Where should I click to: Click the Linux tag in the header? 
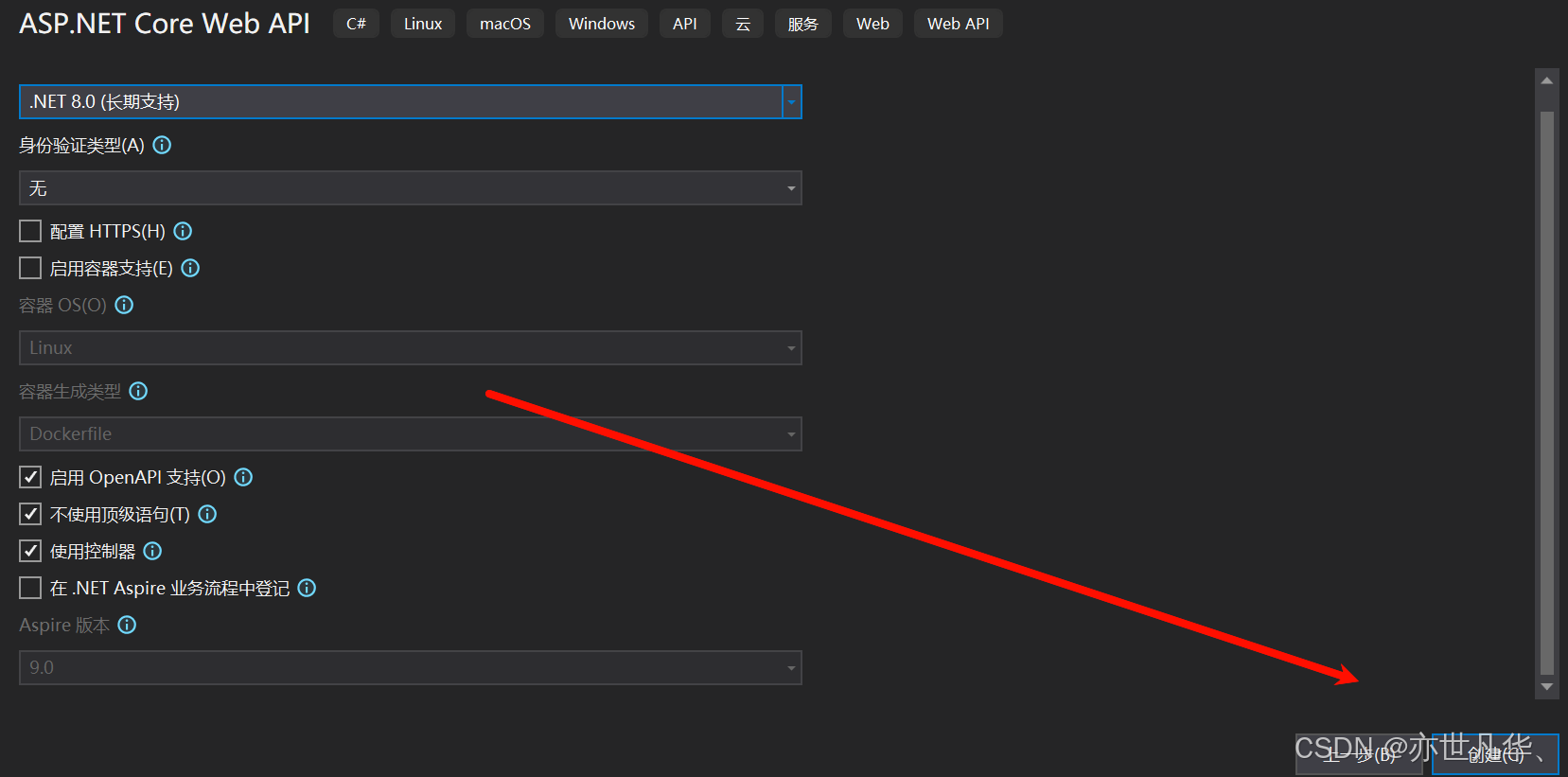click(x=423, y=24)
